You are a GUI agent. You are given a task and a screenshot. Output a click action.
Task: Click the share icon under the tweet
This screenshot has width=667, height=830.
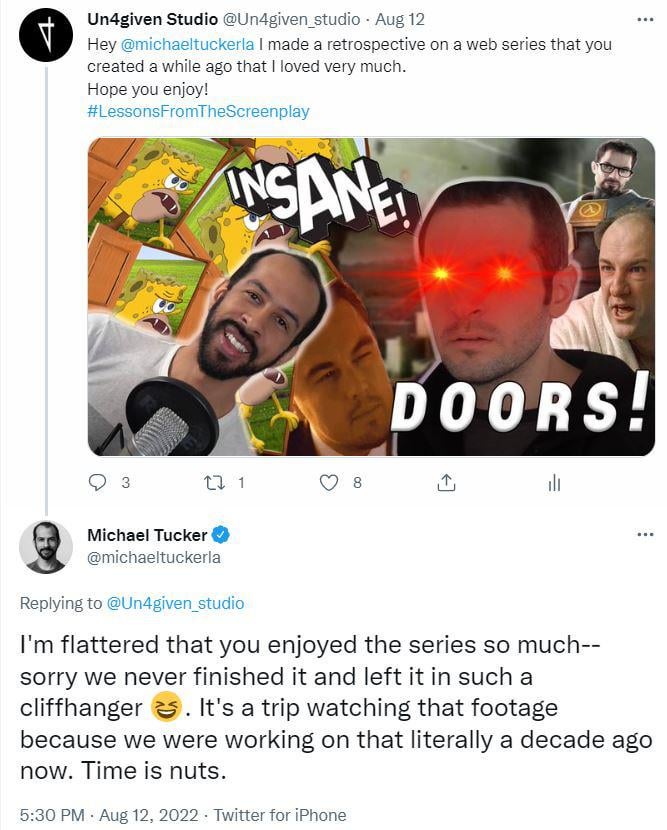click(x=446, y=483)
